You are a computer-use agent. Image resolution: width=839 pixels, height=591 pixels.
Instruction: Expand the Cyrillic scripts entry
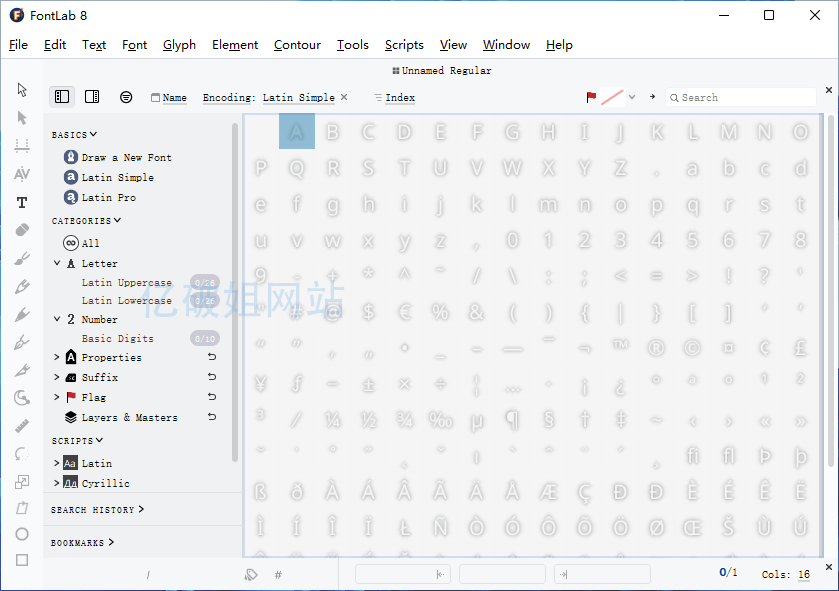tap(57, 481)
